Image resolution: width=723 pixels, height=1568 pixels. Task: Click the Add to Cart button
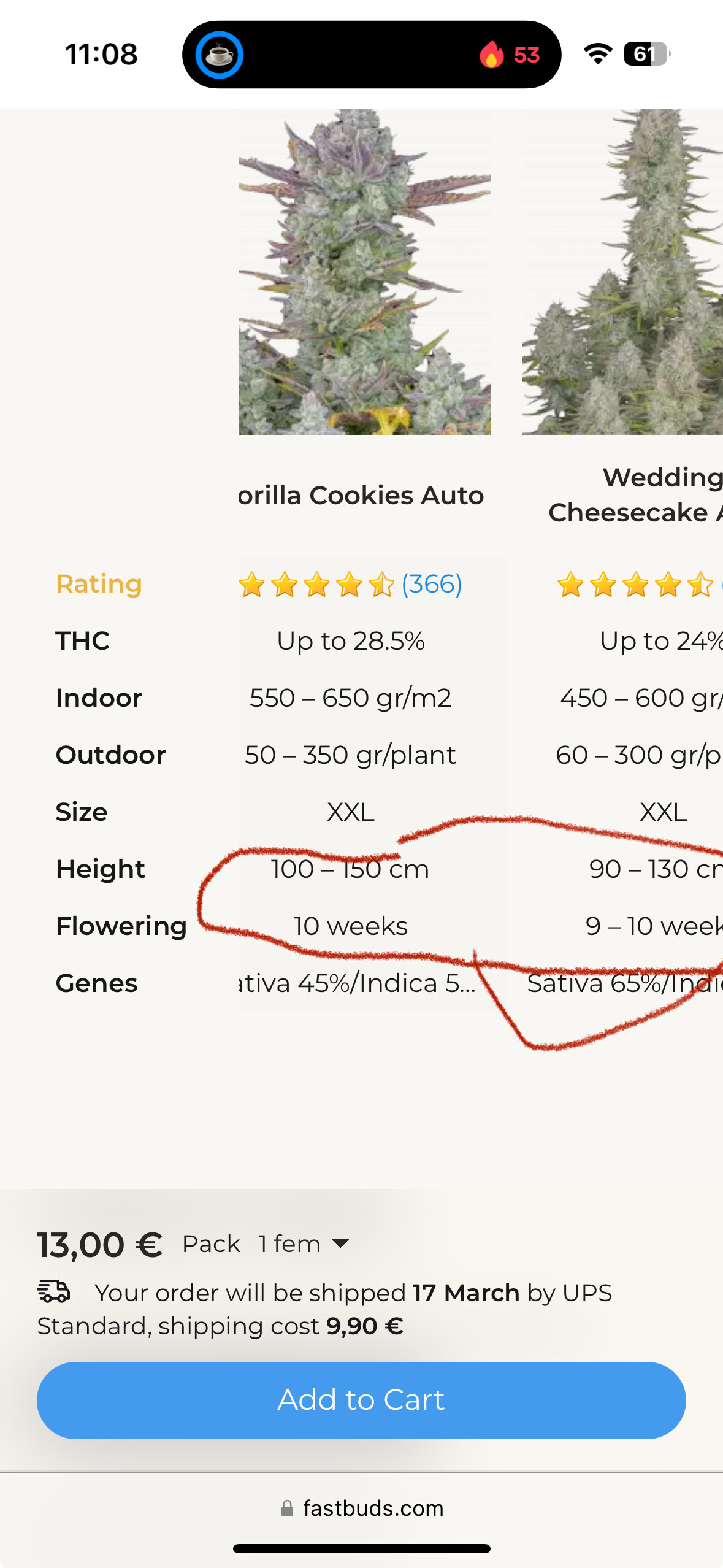[361, 1400]
